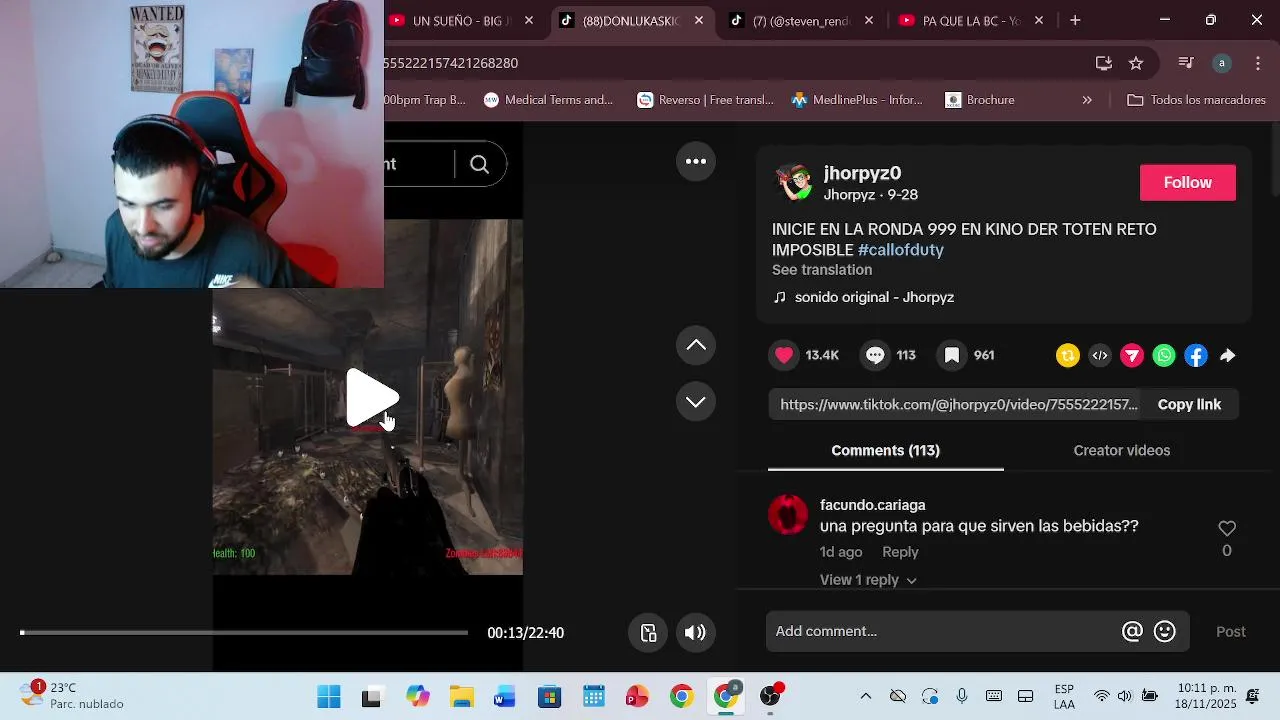Open jhorpyz0's avatar picture

[x=794, y=183]
